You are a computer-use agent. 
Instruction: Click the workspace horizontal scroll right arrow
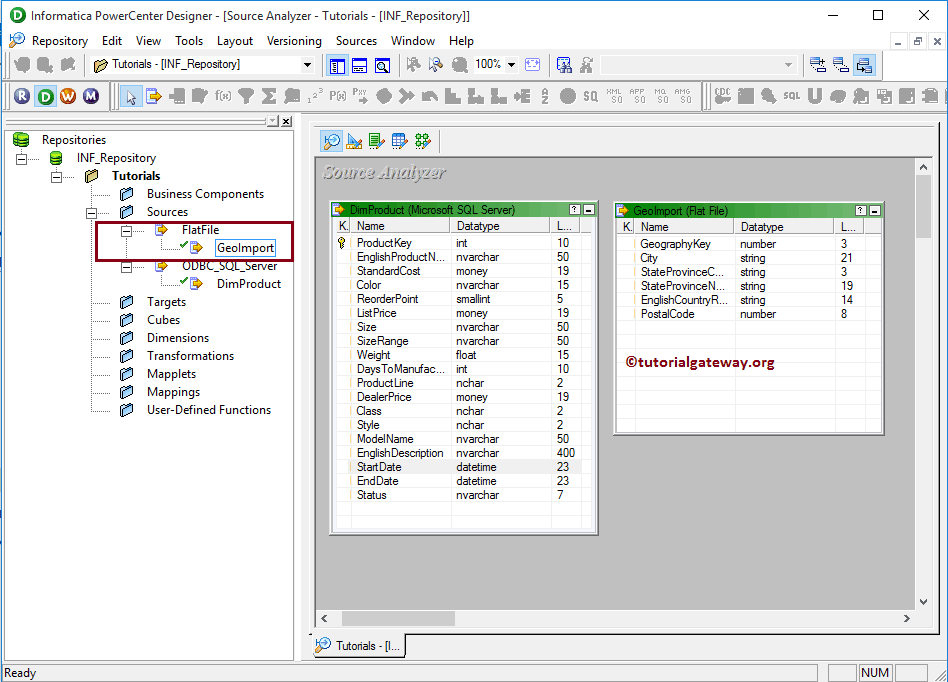[906, 619]
